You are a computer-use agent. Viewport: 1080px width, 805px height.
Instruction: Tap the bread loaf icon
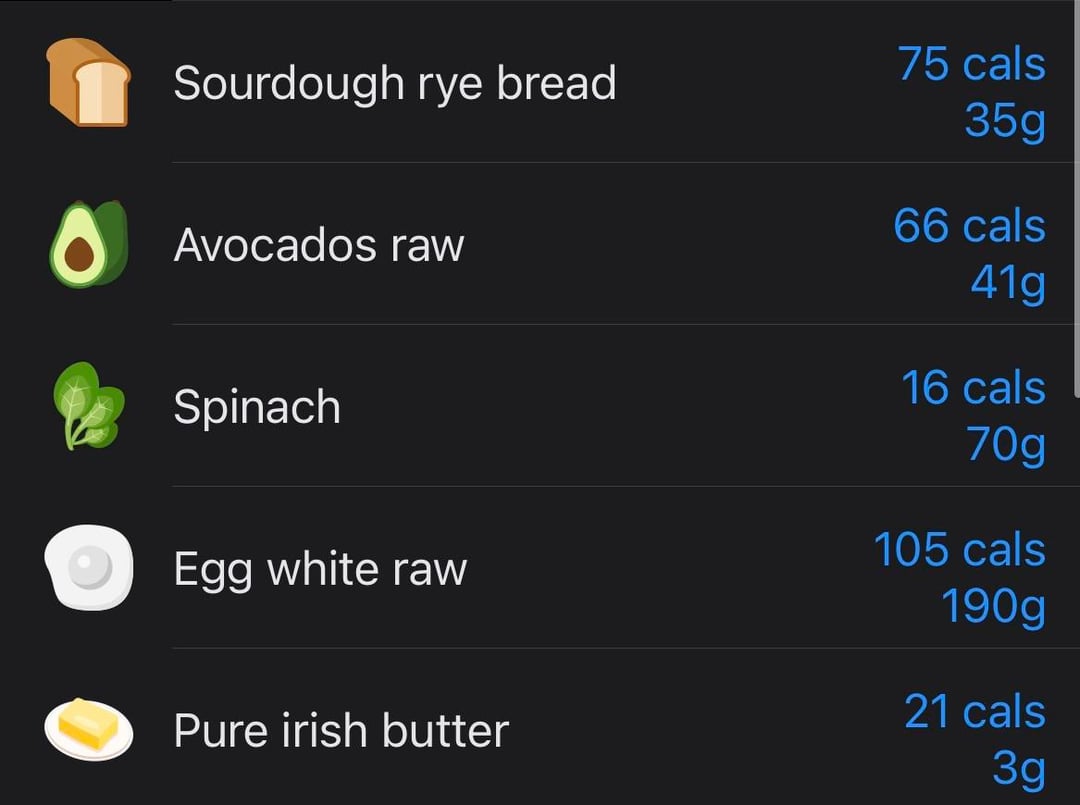(x=89, y=82)
